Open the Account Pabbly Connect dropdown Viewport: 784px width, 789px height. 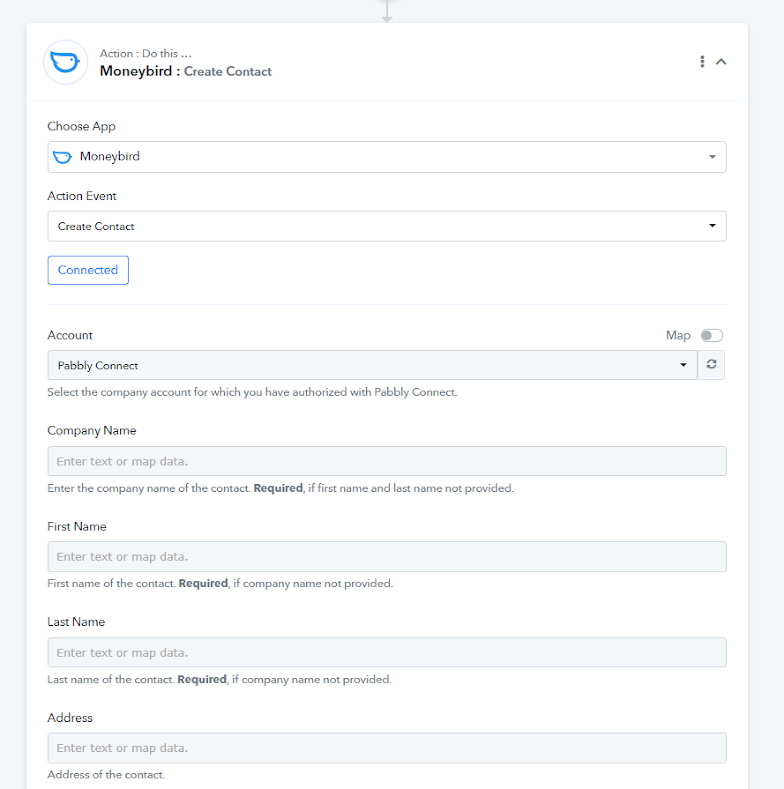pos(372,365)
